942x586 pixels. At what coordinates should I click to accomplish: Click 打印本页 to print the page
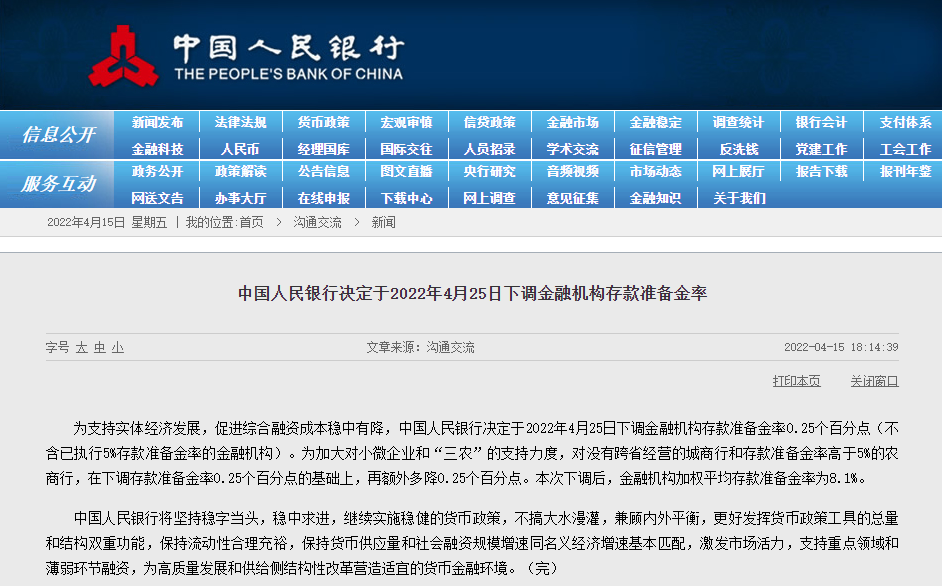point(796,381)
